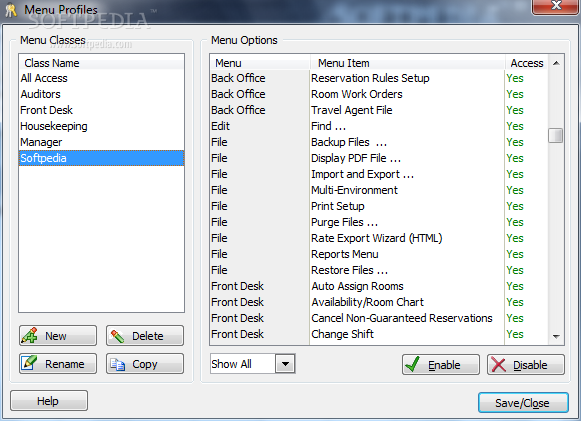Select the Multi-Environment row

click(x=379, y=190)
